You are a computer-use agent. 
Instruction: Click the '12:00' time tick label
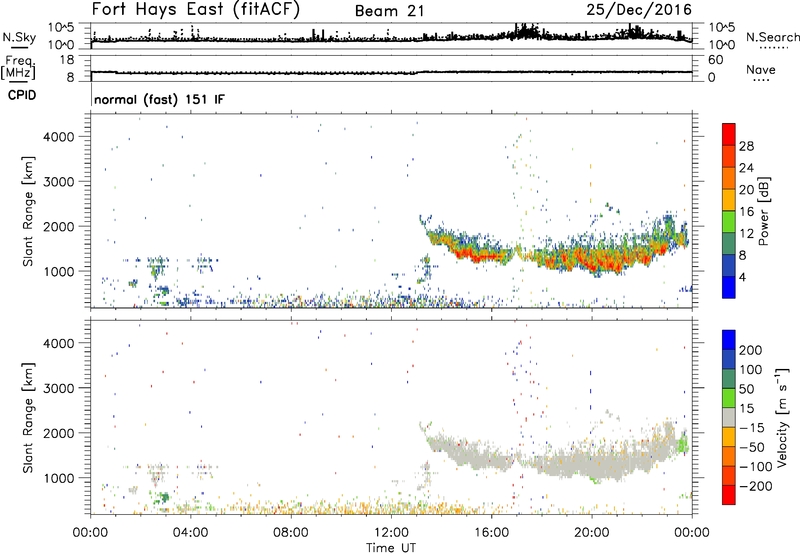point(391,533)
